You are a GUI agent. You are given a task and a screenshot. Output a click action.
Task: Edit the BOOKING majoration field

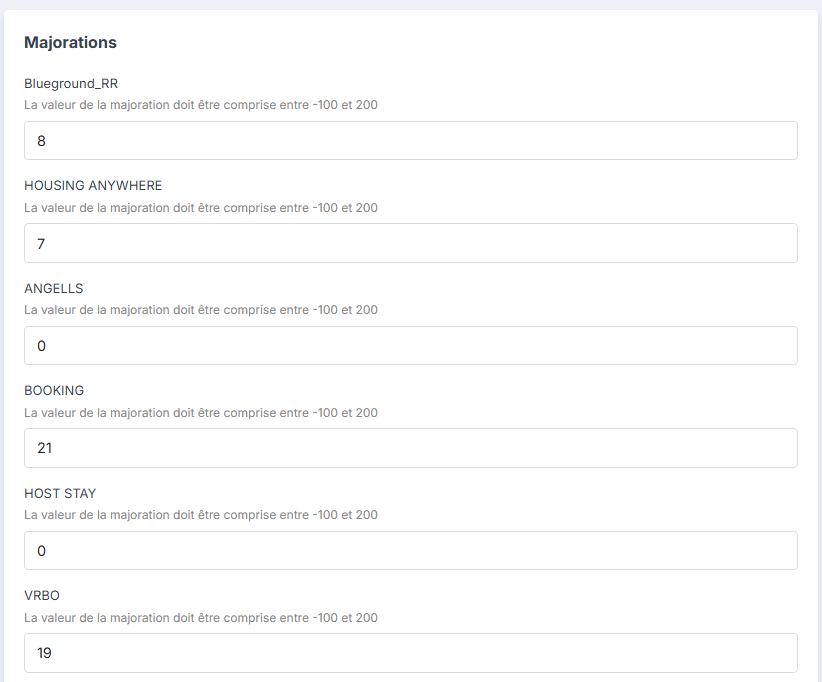(410, 448)
